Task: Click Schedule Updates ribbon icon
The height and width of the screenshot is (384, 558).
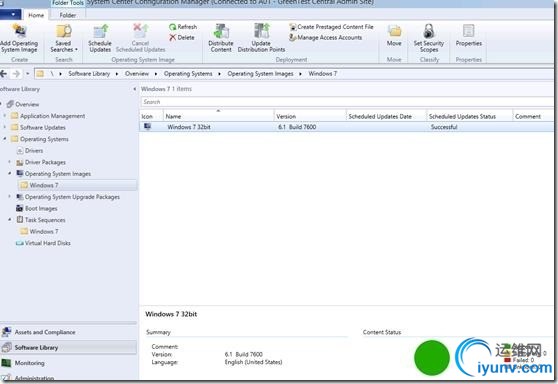Action: (100, 31)
